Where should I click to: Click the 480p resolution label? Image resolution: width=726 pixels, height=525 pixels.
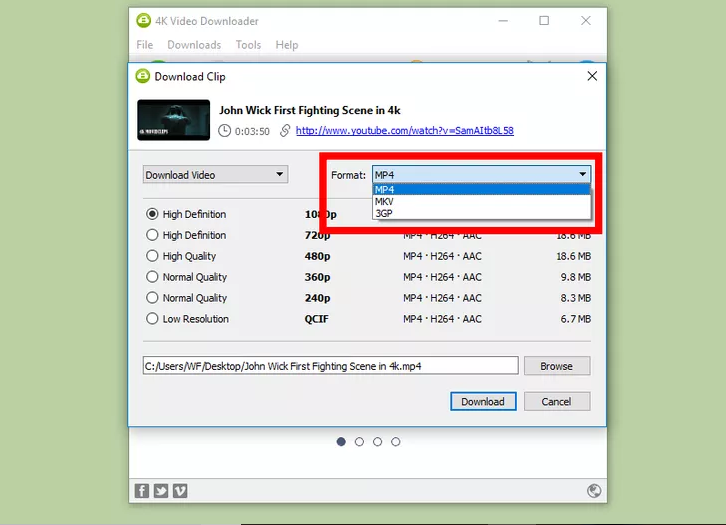[x=317, y=256]
